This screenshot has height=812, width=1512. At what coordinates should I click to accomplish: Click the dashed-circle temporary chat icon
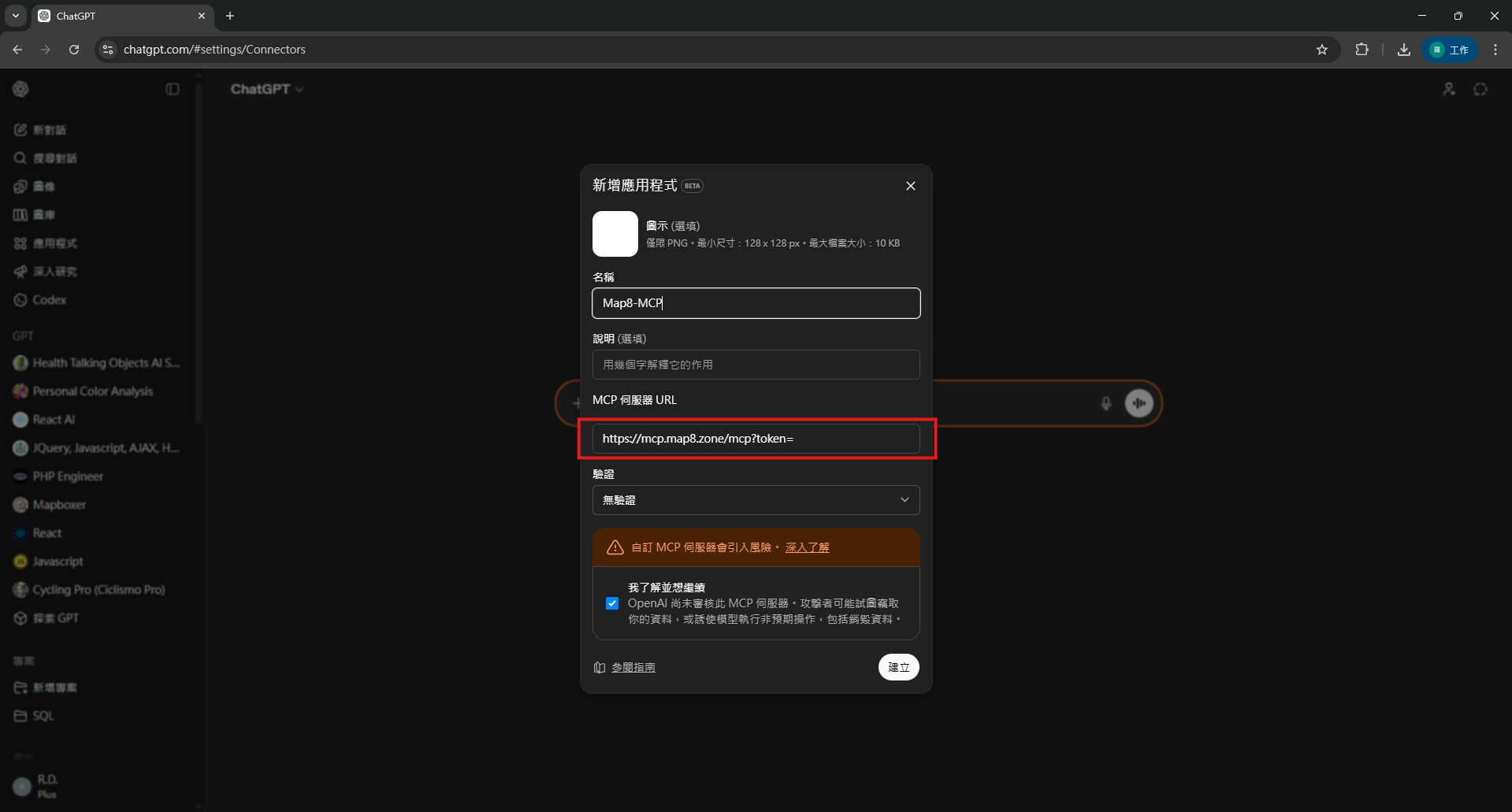click(x=1480, y=89)
